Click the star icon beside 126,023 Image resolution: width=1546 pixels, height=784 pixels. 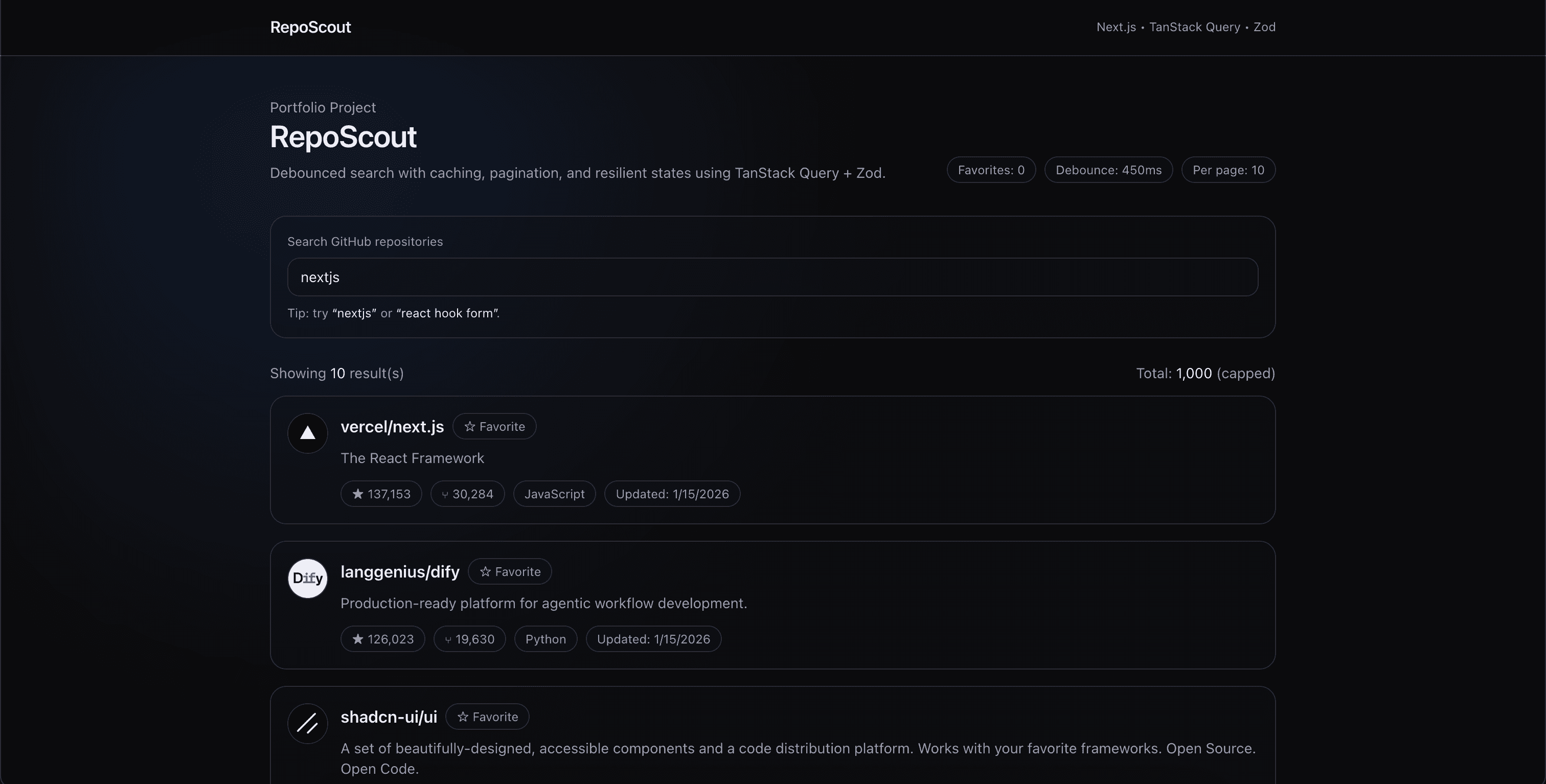(358, 639)
